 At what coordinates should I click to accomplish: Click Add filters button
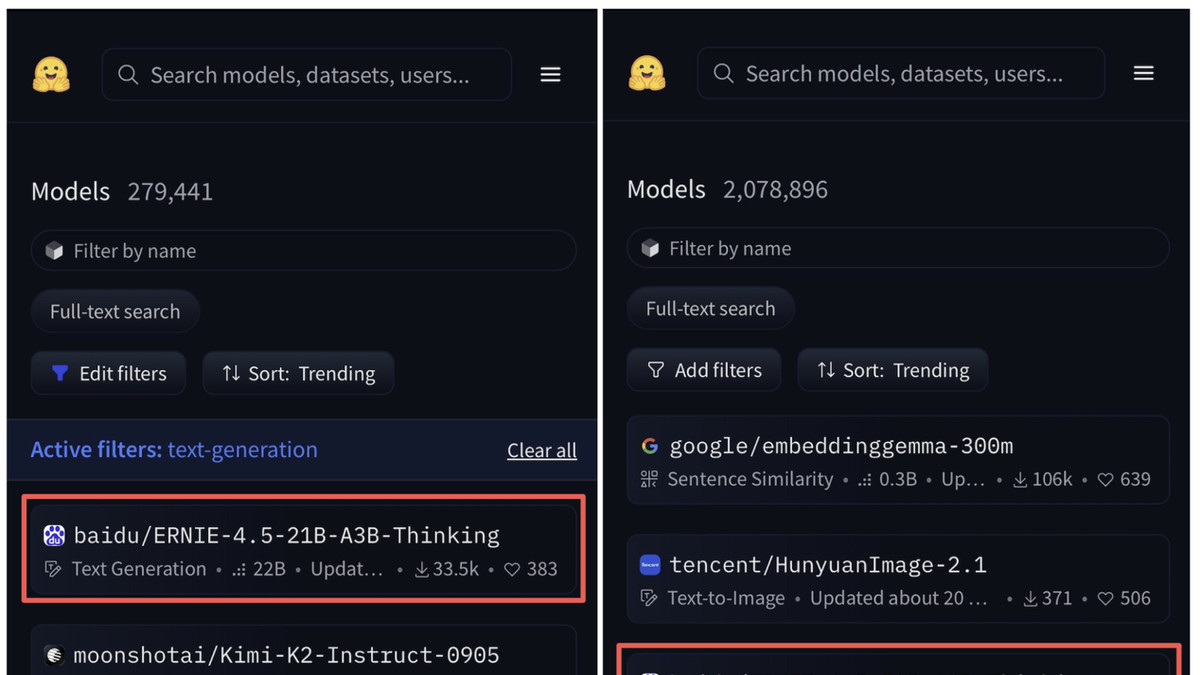pos(704,370)
